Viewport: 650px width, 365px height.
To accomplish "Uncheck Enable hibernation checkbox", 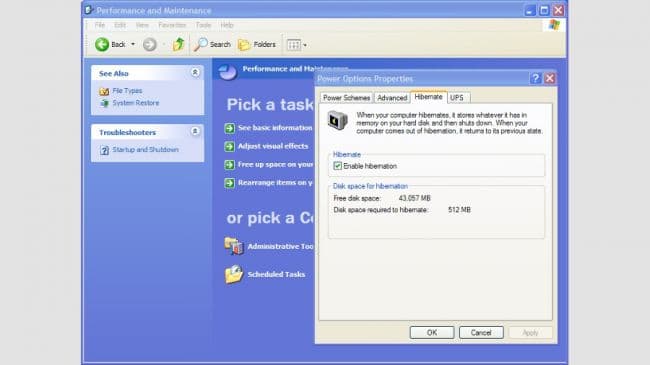I will pyautogui.click(x=337, y=166).
